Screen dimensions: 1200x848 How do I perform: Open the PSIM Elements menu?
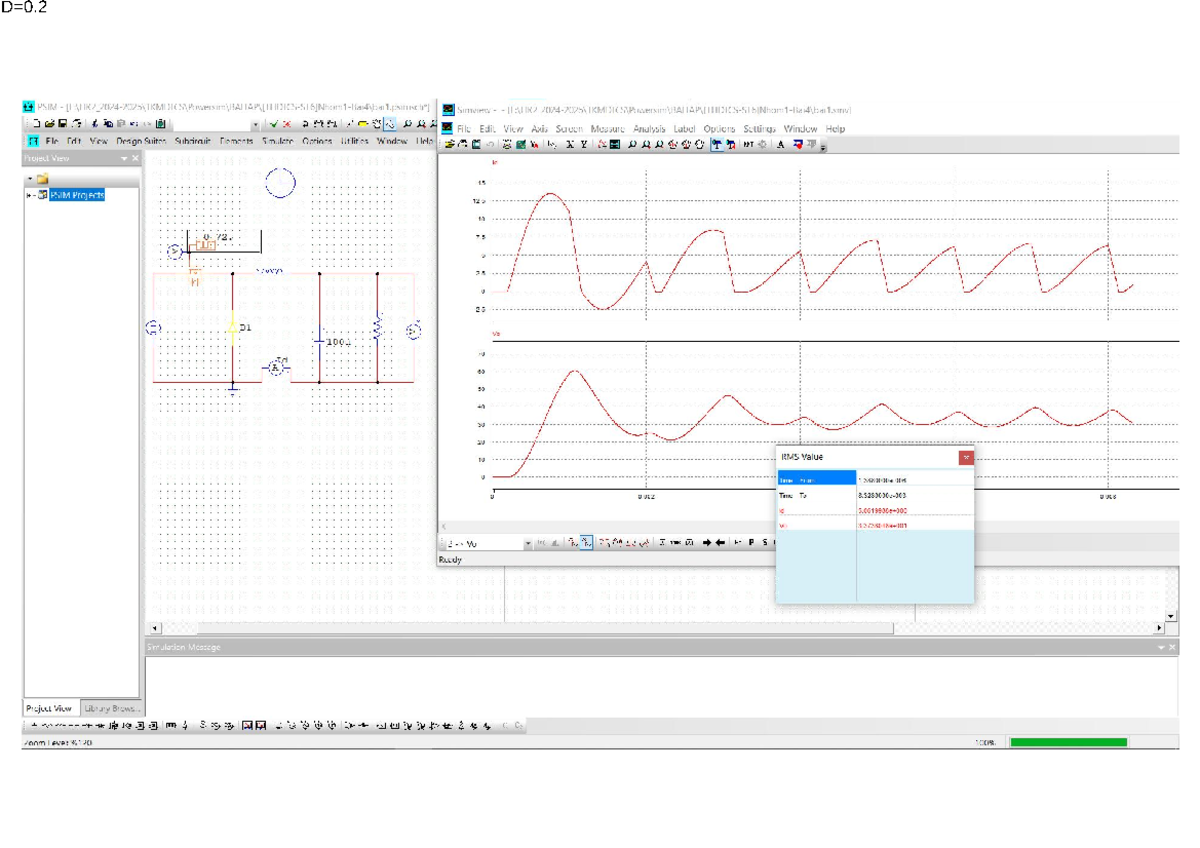pyautogui.click(x=236, y=141)
